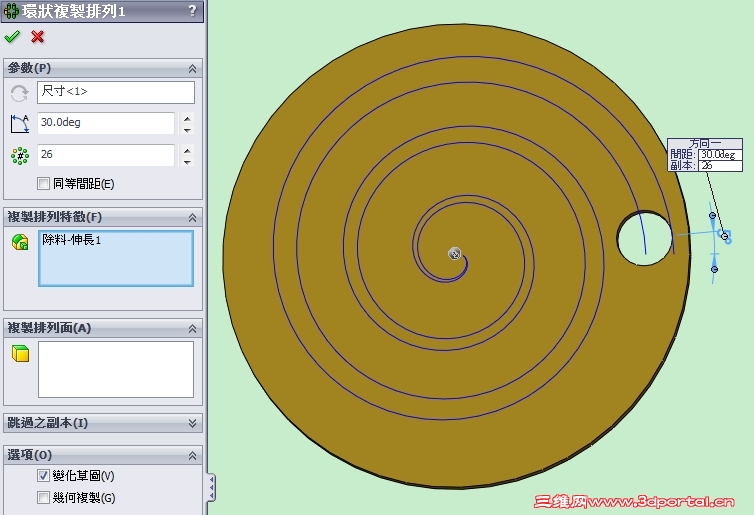The width and height of the screenshot is (754, 515).
Task: Click 副本 26 value in callout
Action: (x=720, y=165)
